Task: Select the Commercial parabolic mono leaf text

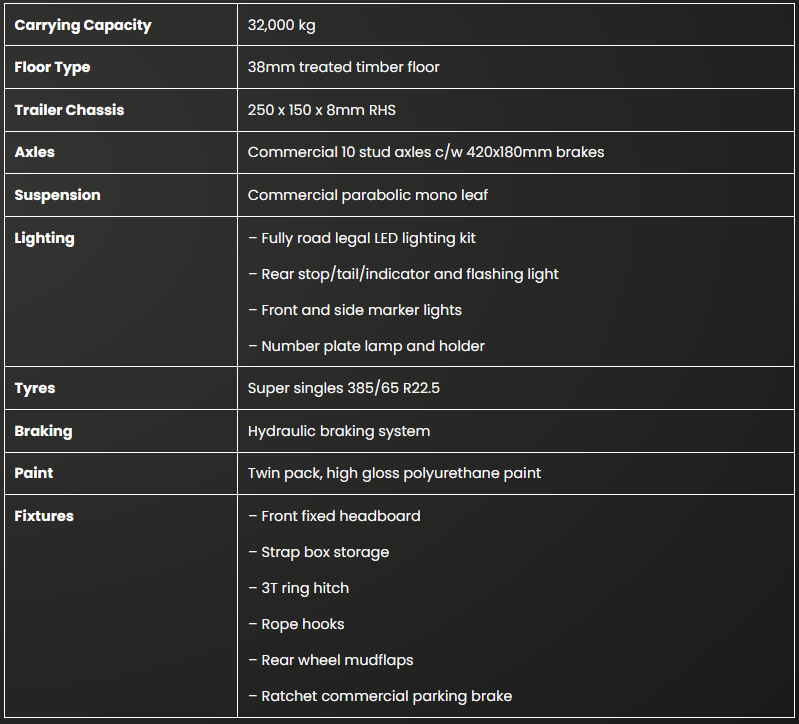Action: [x=368, y=195]
